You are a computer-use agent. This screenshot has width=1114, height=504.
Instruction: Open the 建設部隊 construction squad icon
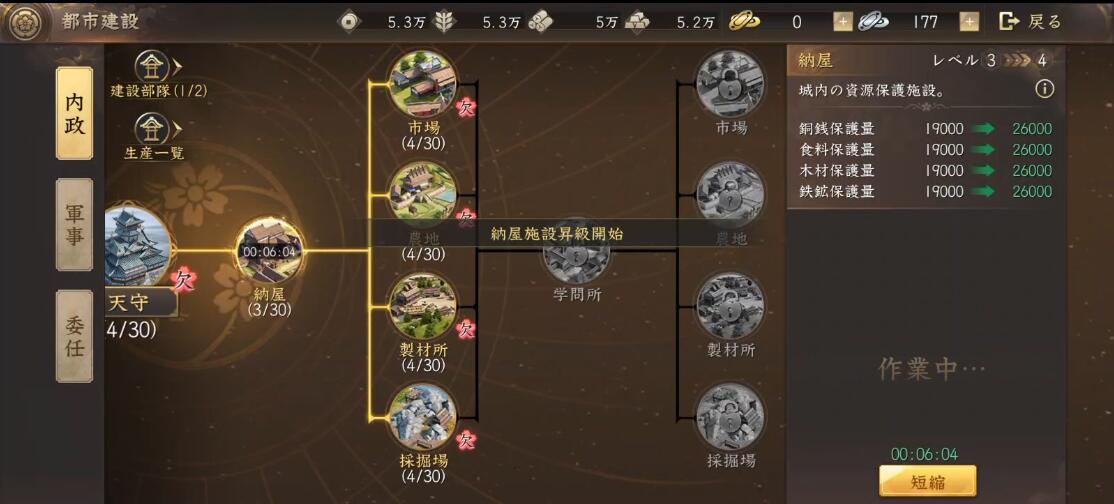point(151,67)
